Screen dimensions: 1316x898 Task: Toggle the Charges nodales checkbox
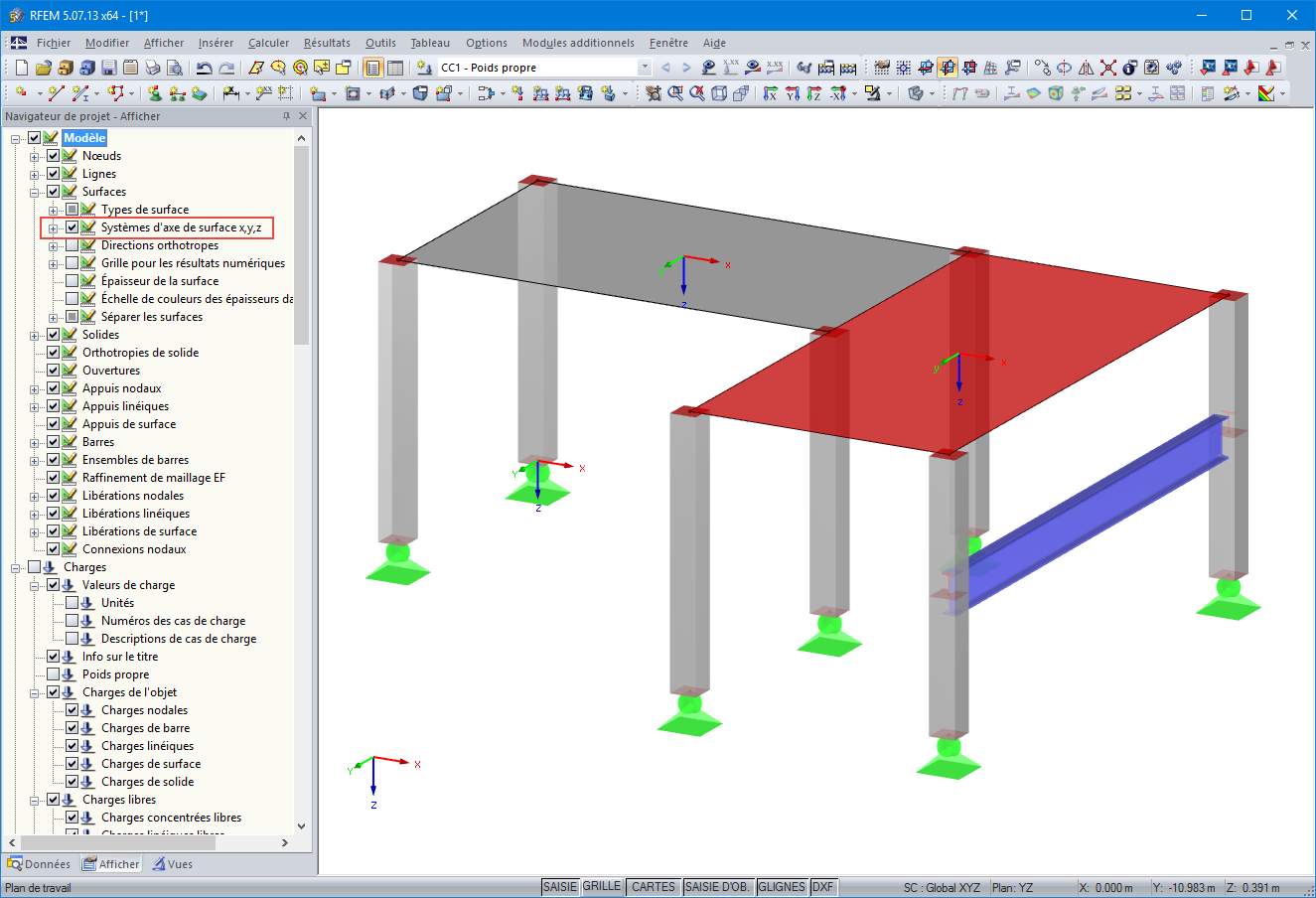click(73, 710)
